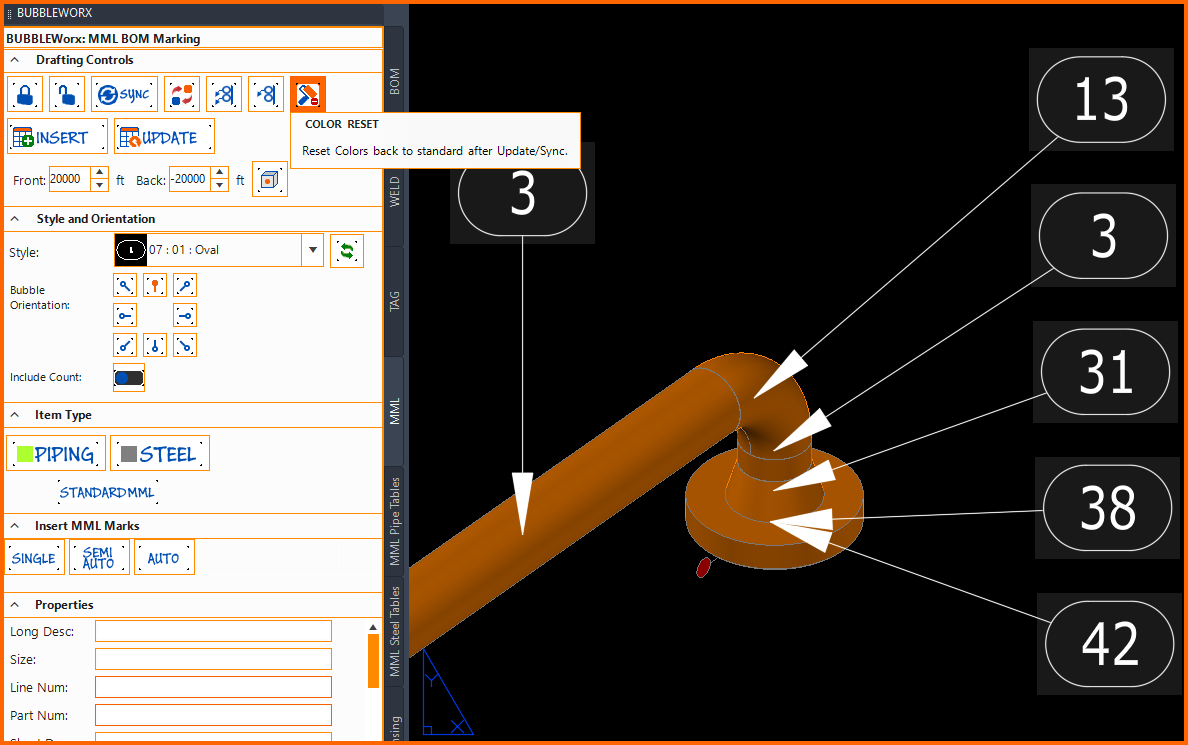Select bubble mark 13
The image size is (1188, 745).
(x=1102, y=99)
